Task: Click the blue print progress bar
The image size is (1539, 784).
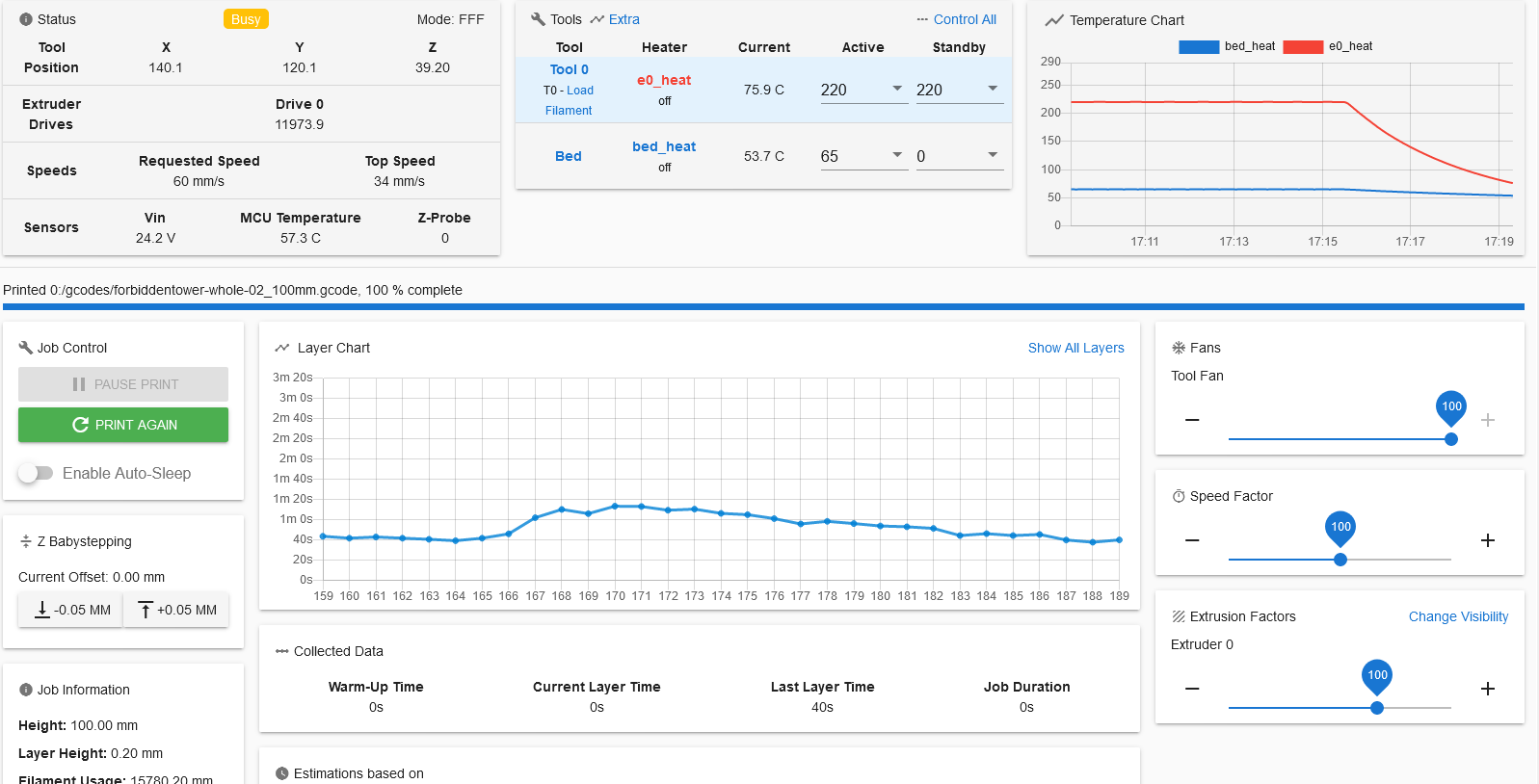Action: click(763, 307)
